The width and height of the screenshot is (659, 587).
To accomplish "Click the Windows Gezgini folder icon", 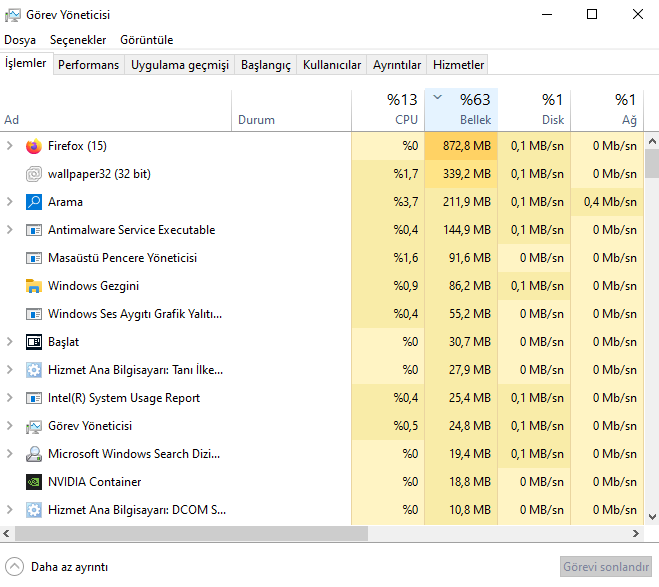I will 33,286.
